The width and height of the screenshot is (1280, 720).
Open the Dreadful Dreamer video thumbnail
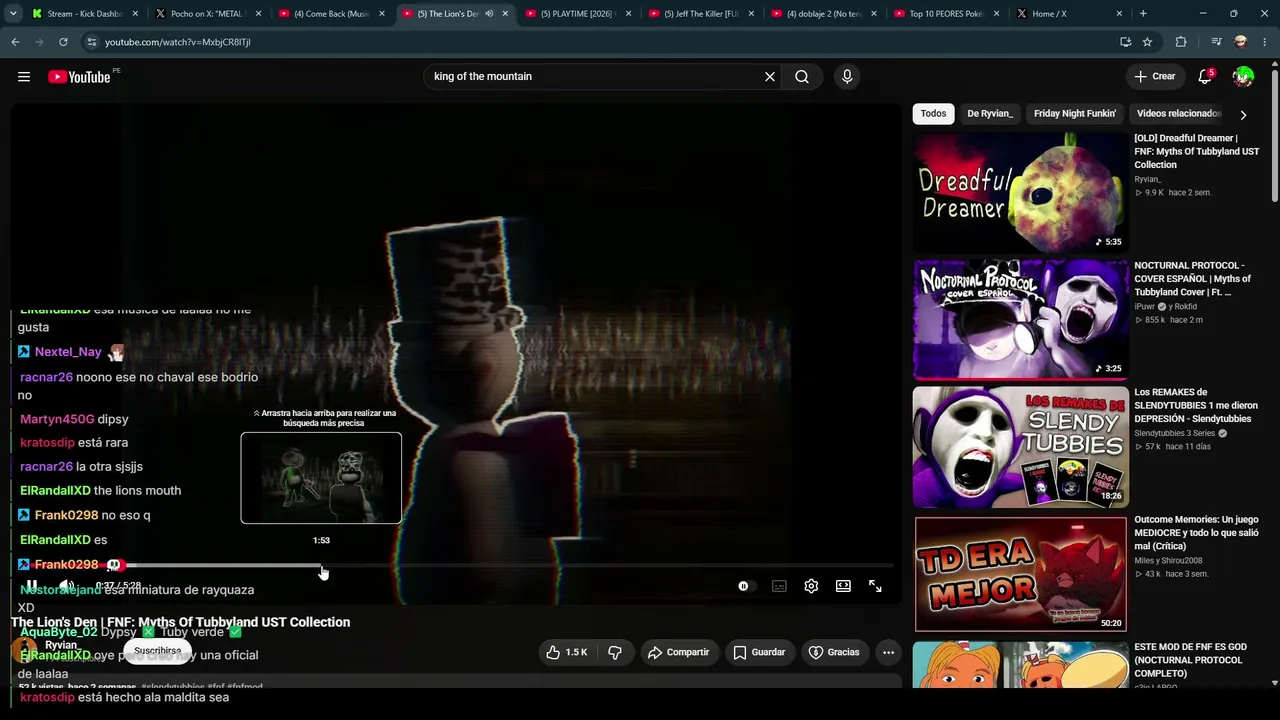pos(1020,192)
